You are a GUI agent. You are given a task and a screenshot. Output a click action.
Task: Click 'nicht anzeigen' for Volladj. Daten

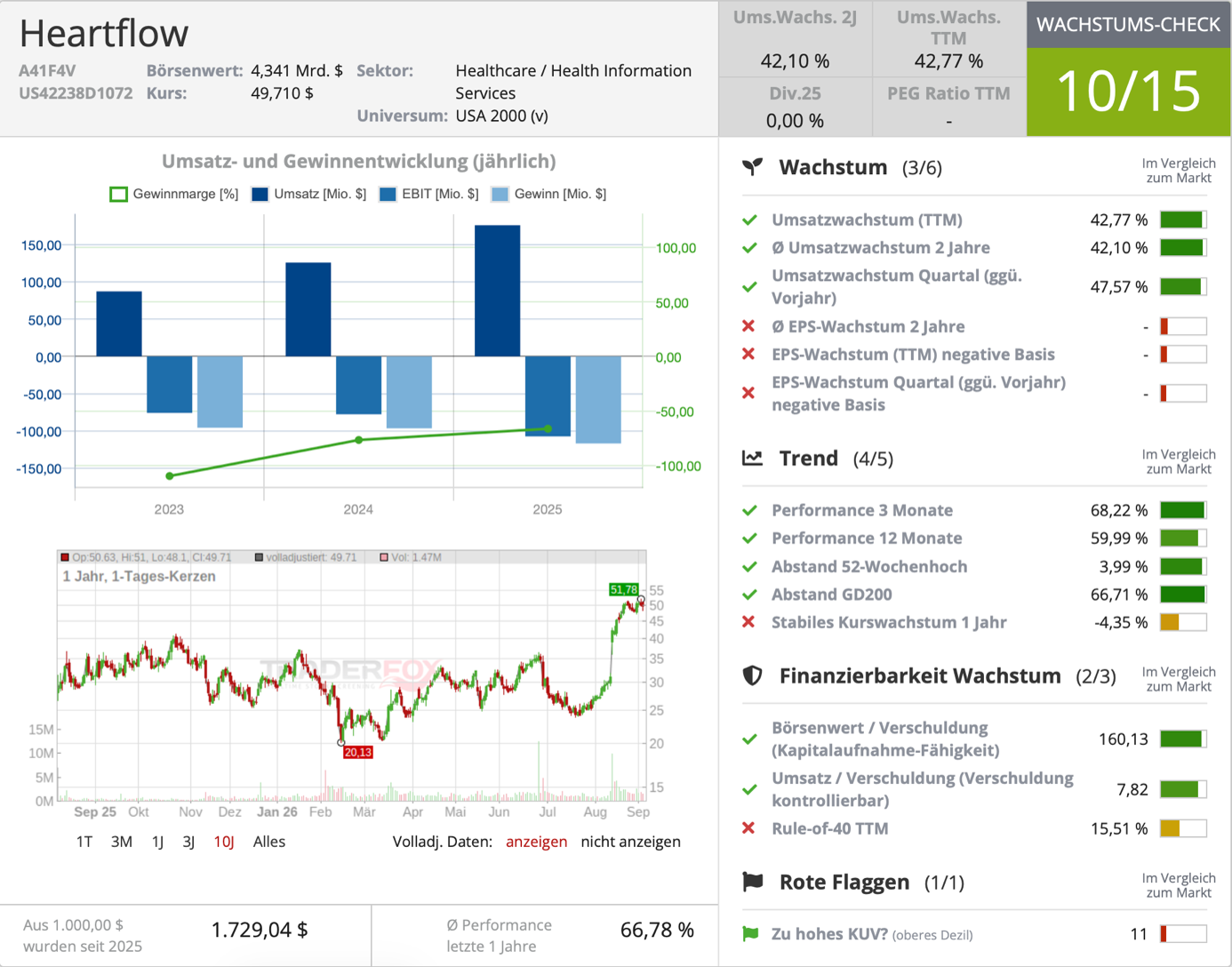click(631, 842)
